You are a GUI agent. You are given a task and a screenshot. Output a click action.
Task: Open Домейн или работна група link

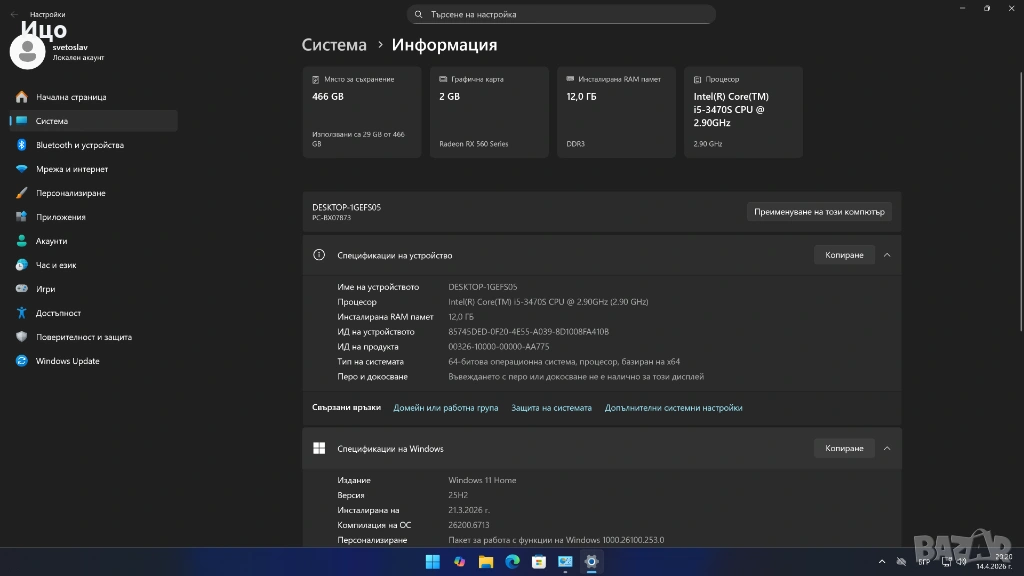pyautogui.click(x=445, y=408)
